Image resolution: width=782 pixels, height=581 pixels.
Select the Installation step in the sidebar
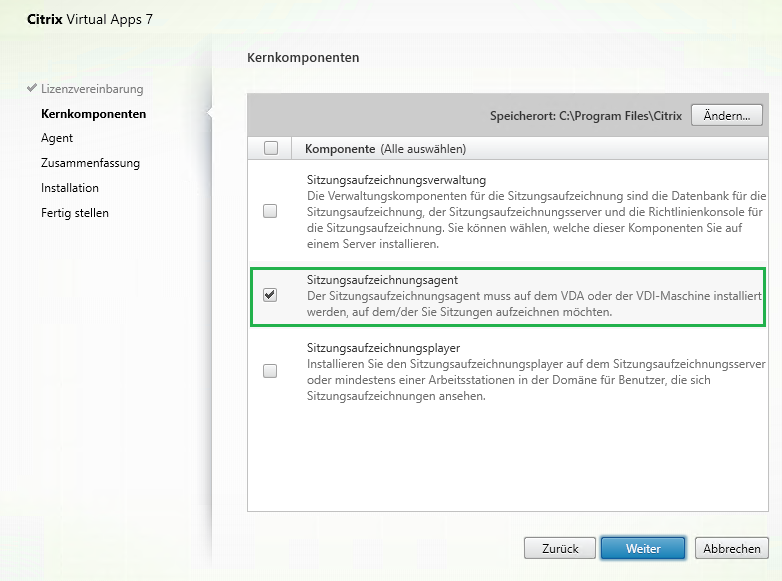click(70, 187)
